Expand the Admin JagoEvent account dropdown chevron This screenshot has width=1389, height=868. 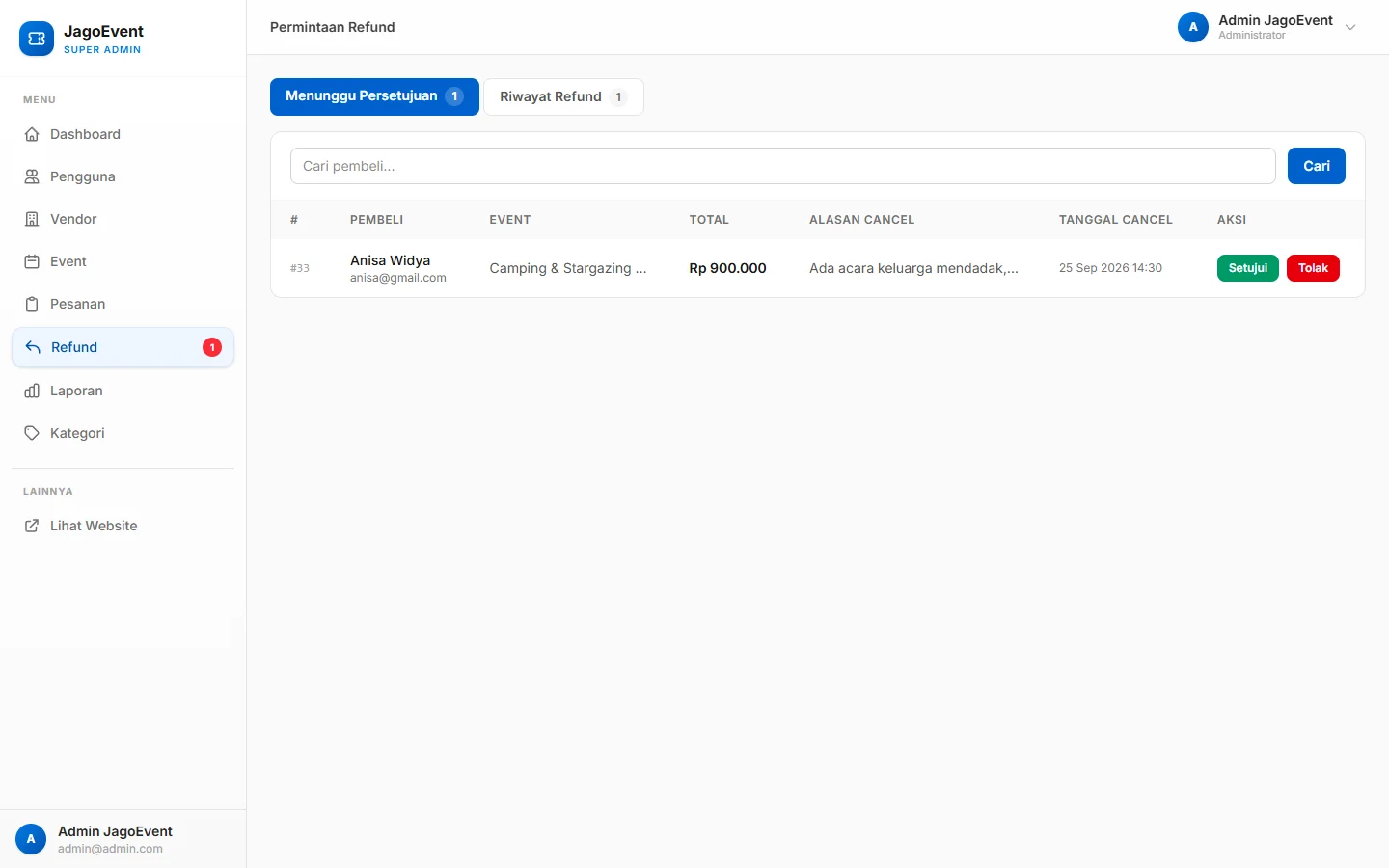click(x=1350, y=27)
